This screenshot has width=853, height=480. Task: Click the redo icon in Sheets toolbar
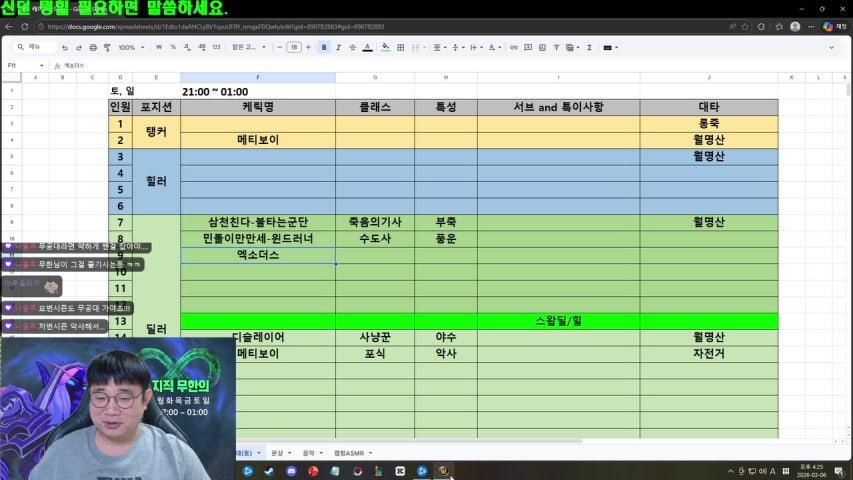tap(79, 48)
